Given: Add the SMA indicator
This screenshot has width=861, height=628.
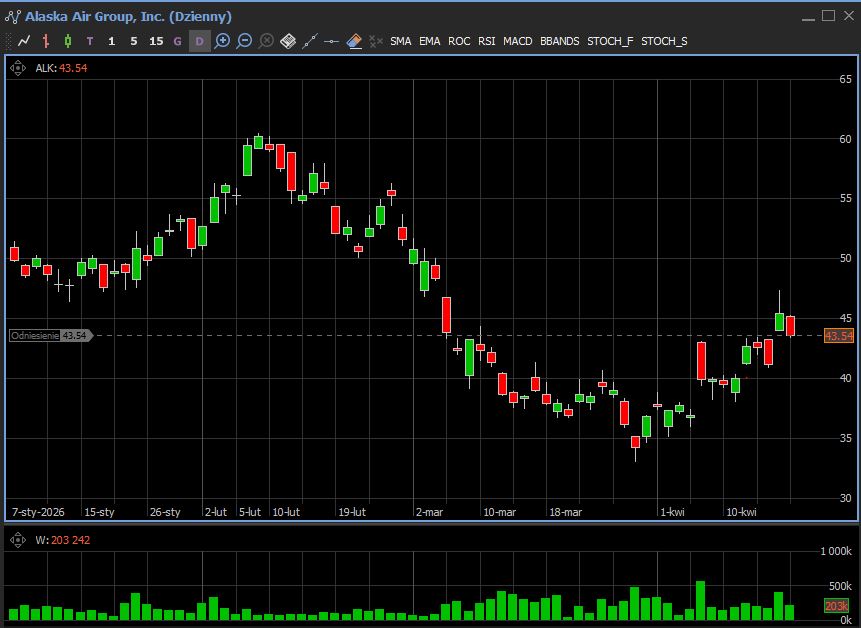Looking at the screenshot, I should coord(400,41).
